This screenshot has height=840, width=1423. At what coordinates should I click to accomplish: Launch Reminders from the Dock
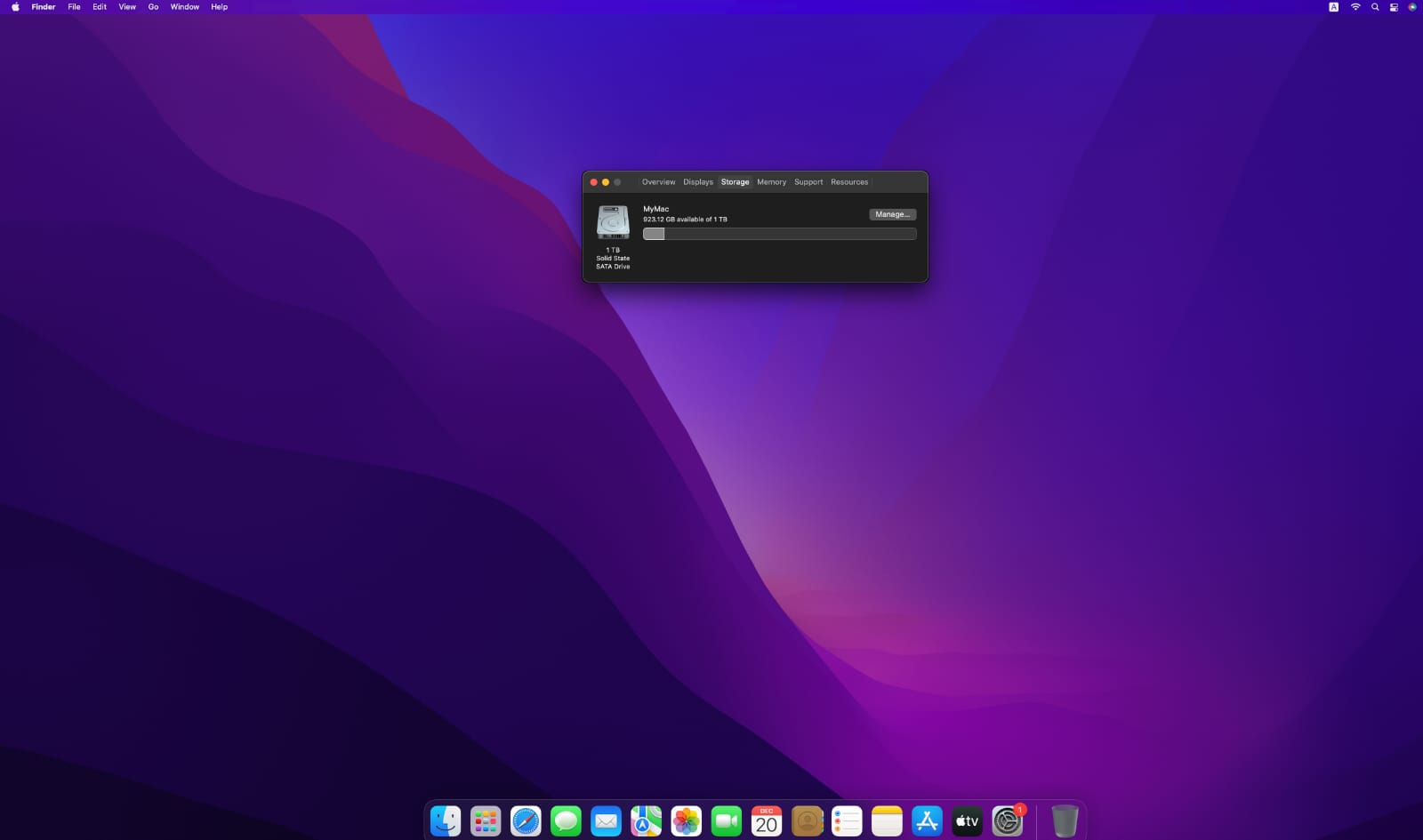tap(847, 820)
